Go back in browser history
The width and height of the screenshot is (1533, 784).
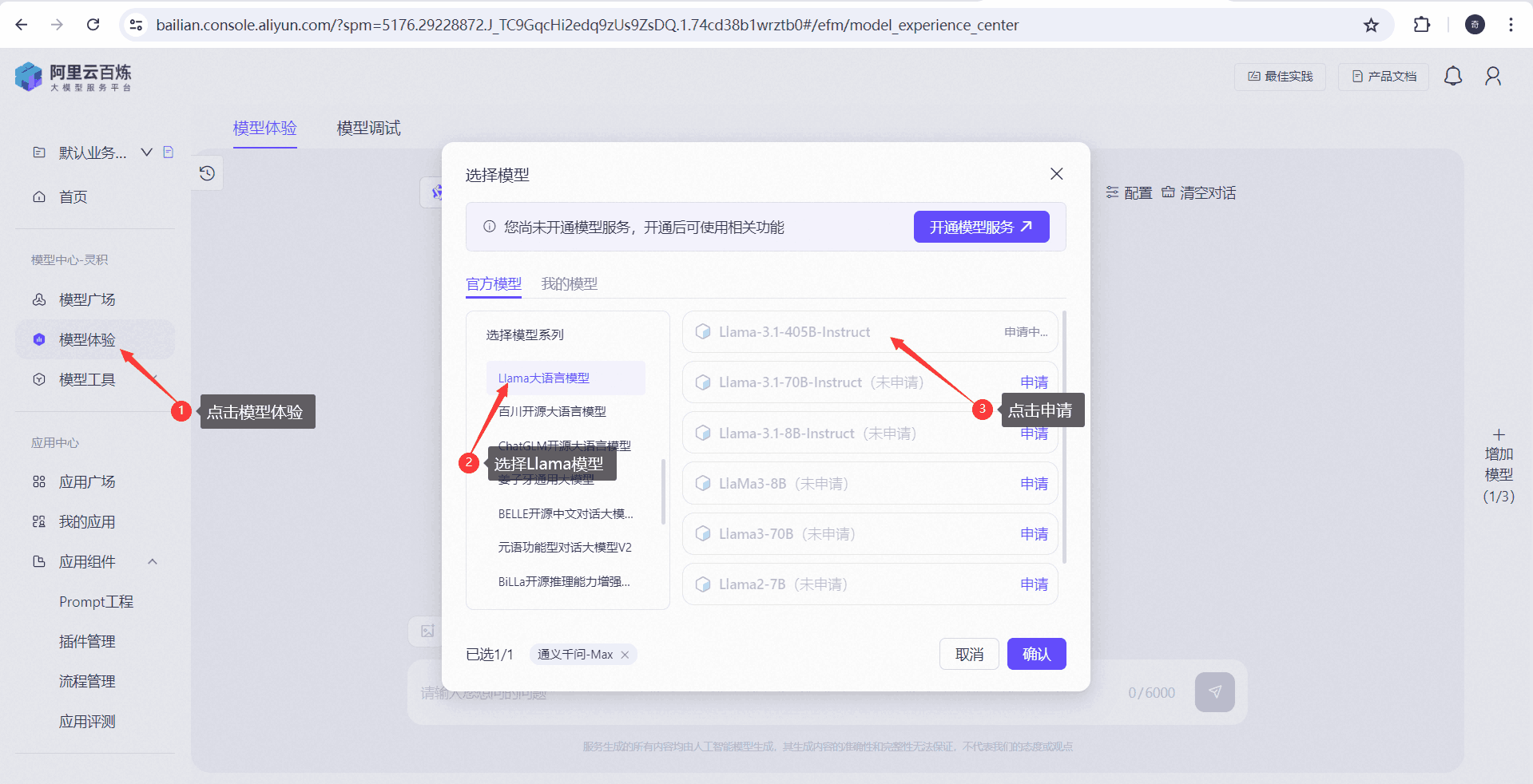(x=22, y=25)
